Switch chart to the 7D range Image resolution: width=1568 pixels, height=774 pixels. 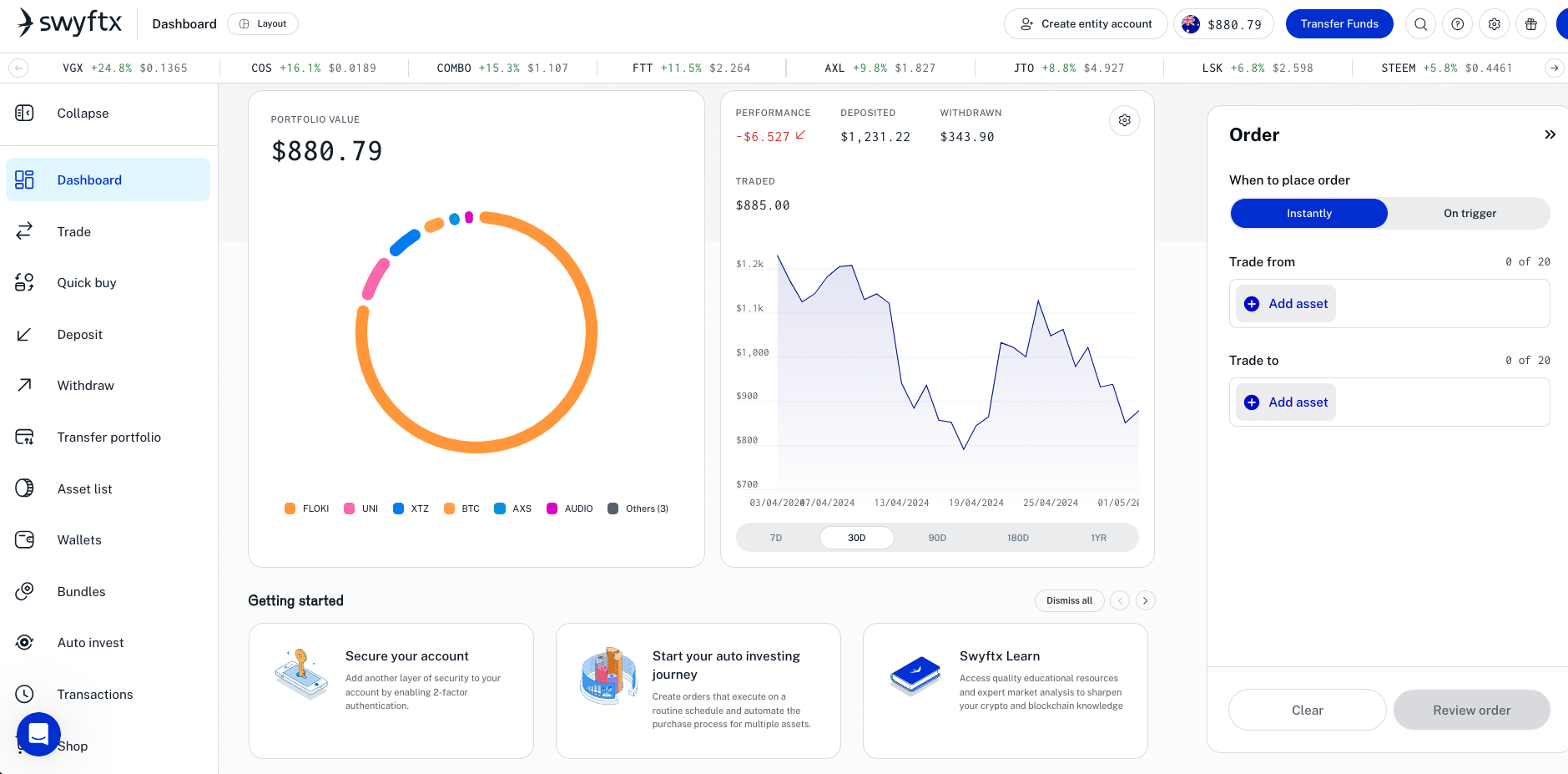pyautogui.click(x=776, y=538)
